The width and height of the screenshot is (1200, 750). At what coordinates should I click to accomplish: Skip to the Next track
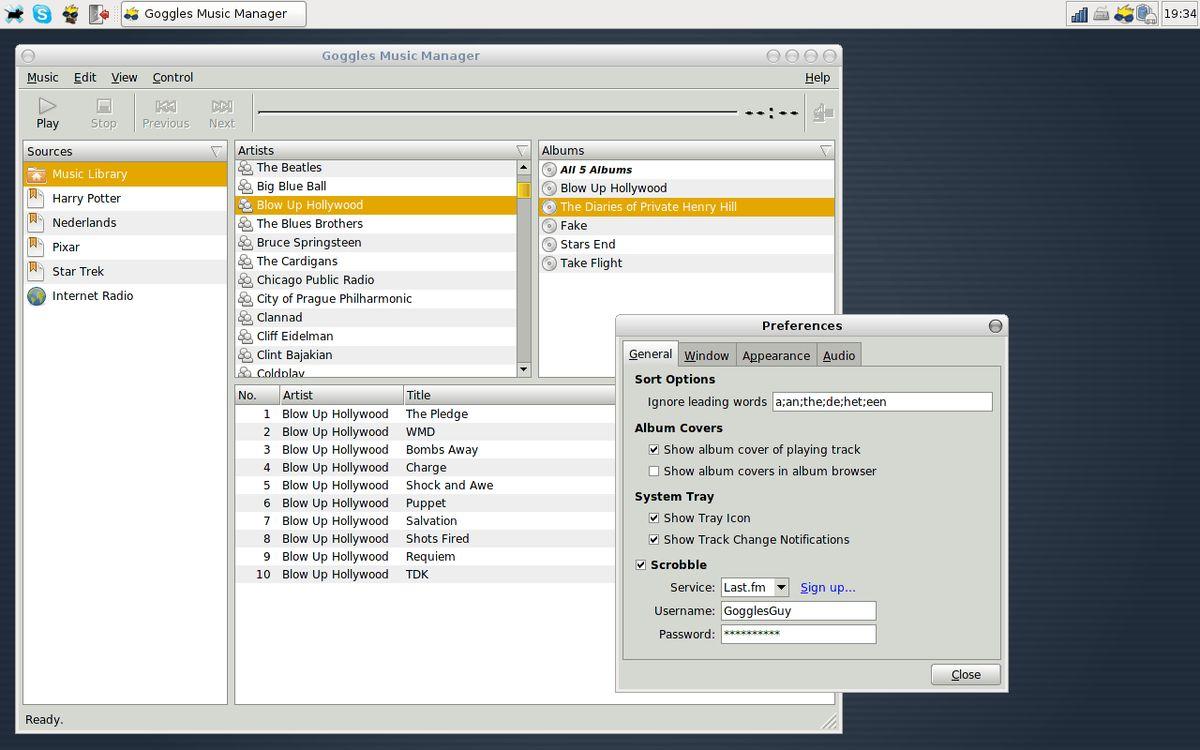[222, 113]
